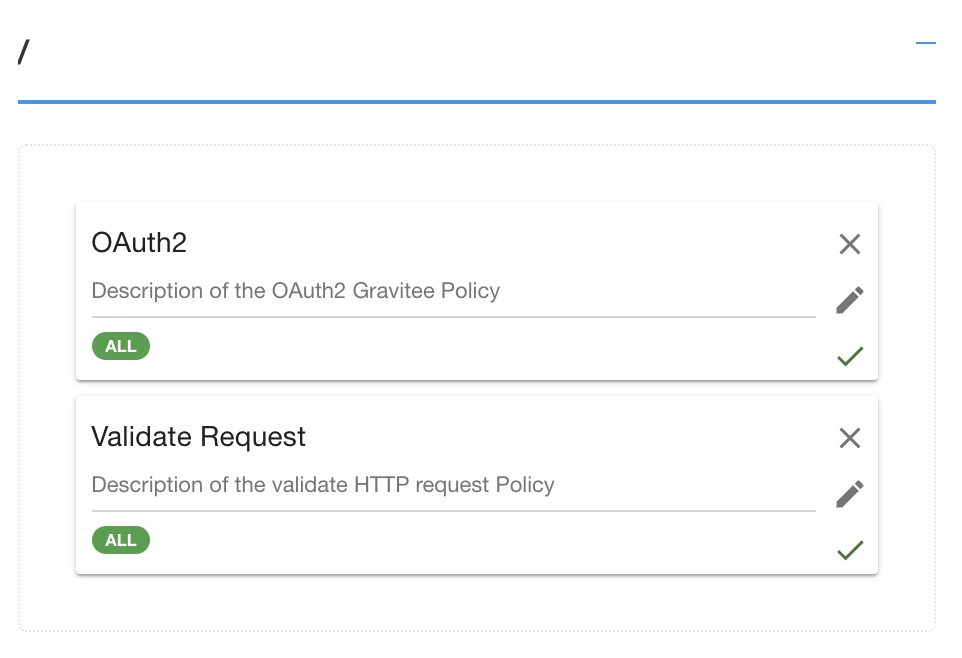Collapse the / path section
This screenshot has width=962, height=658.
click(x=925, y=43)
